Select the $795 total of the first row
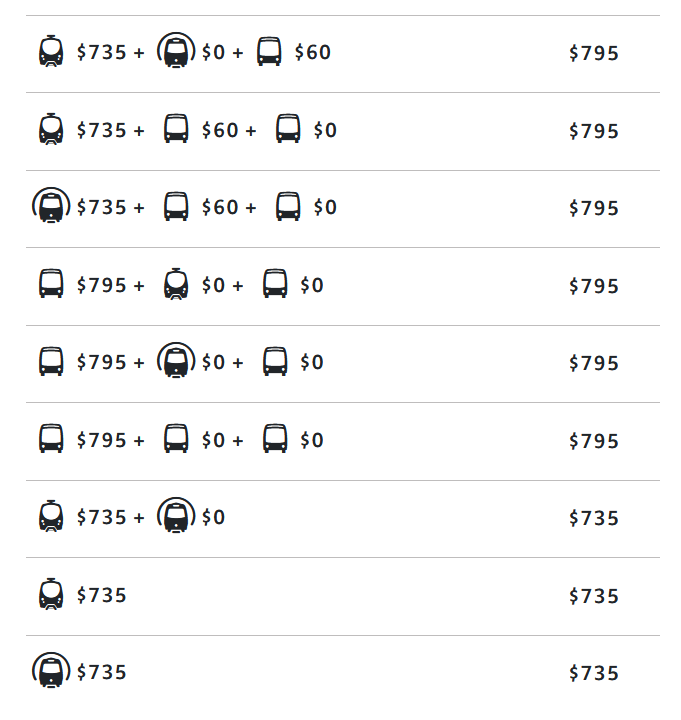The height and width of the screenshot is (720, 681). [x=594, y=53]
